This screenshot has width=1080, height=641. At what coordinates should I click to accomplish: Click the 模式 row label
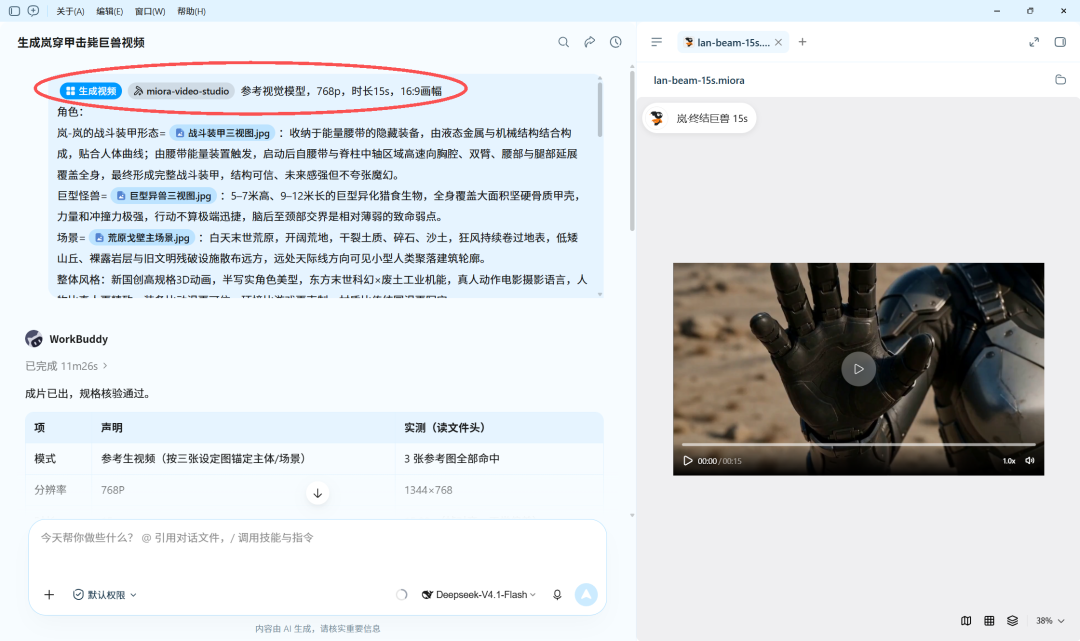click(x=45, y=459)
